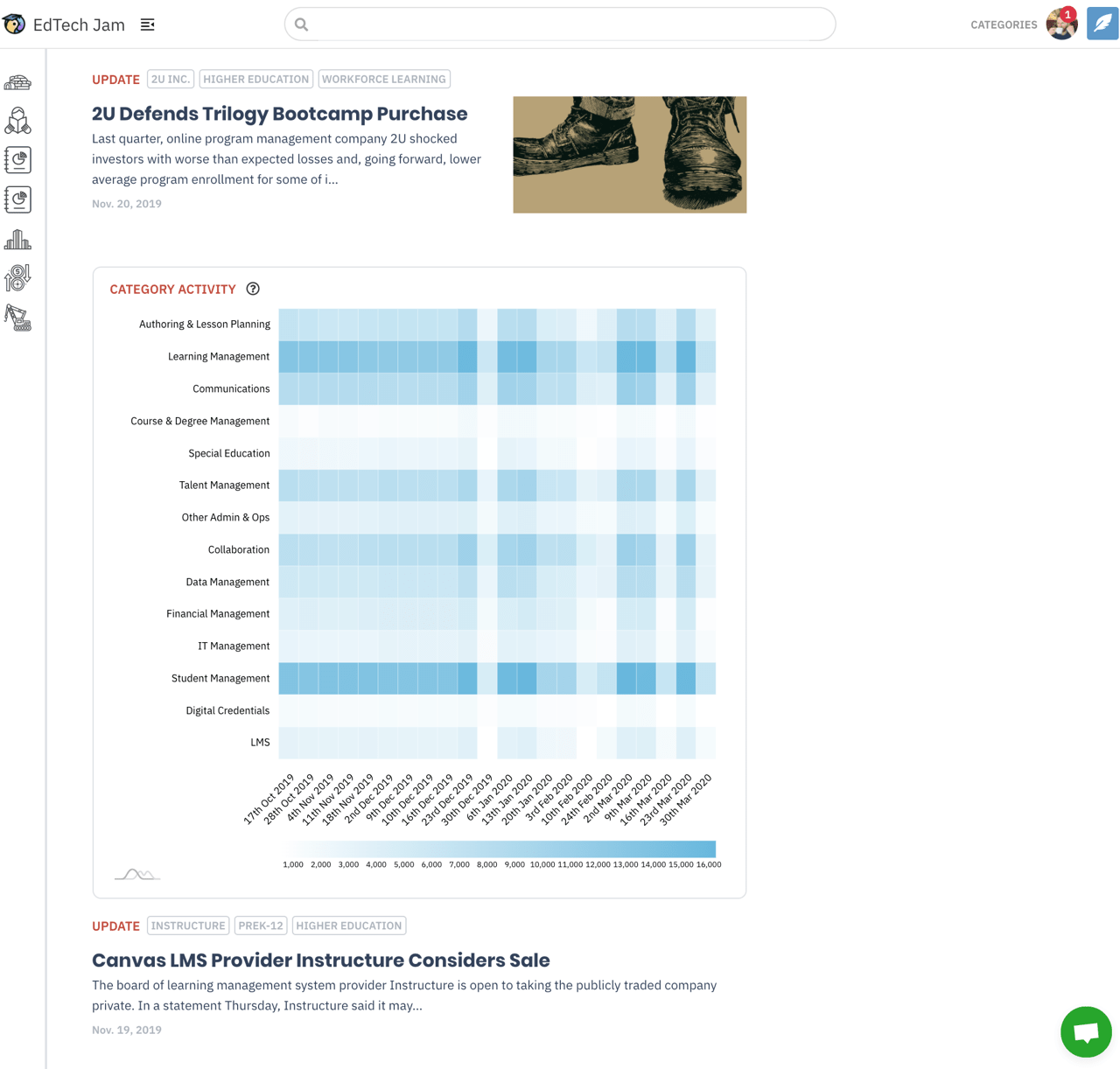Click the Nov. 20, 2019 date

coord(127,204)
